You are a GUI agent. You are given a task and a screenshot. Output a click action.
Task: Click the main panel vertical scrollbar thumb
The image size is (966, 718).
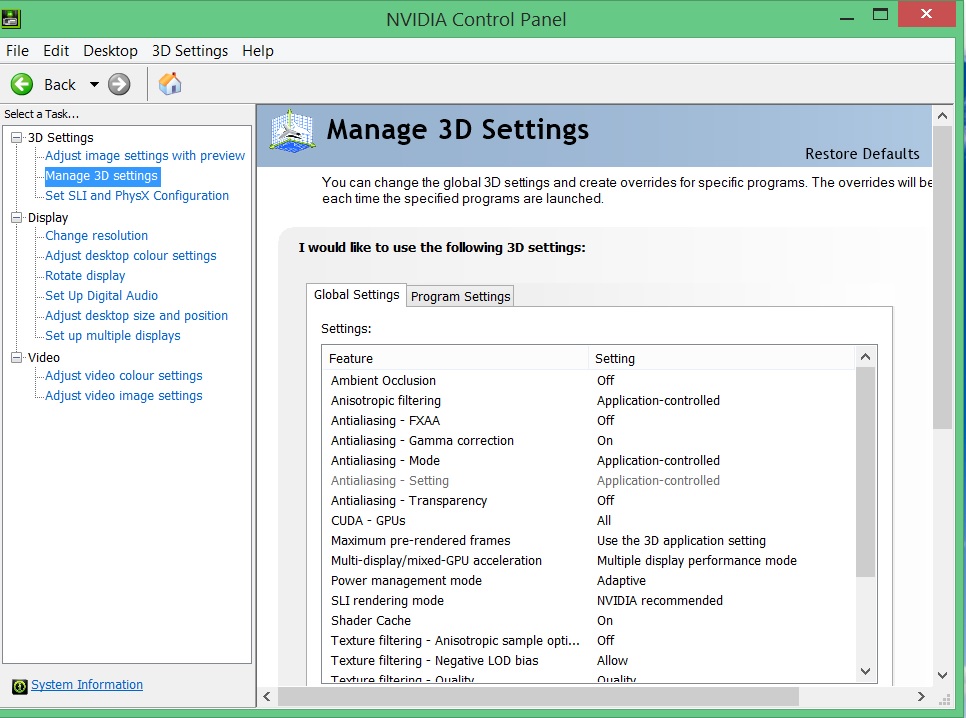point(942,278)
